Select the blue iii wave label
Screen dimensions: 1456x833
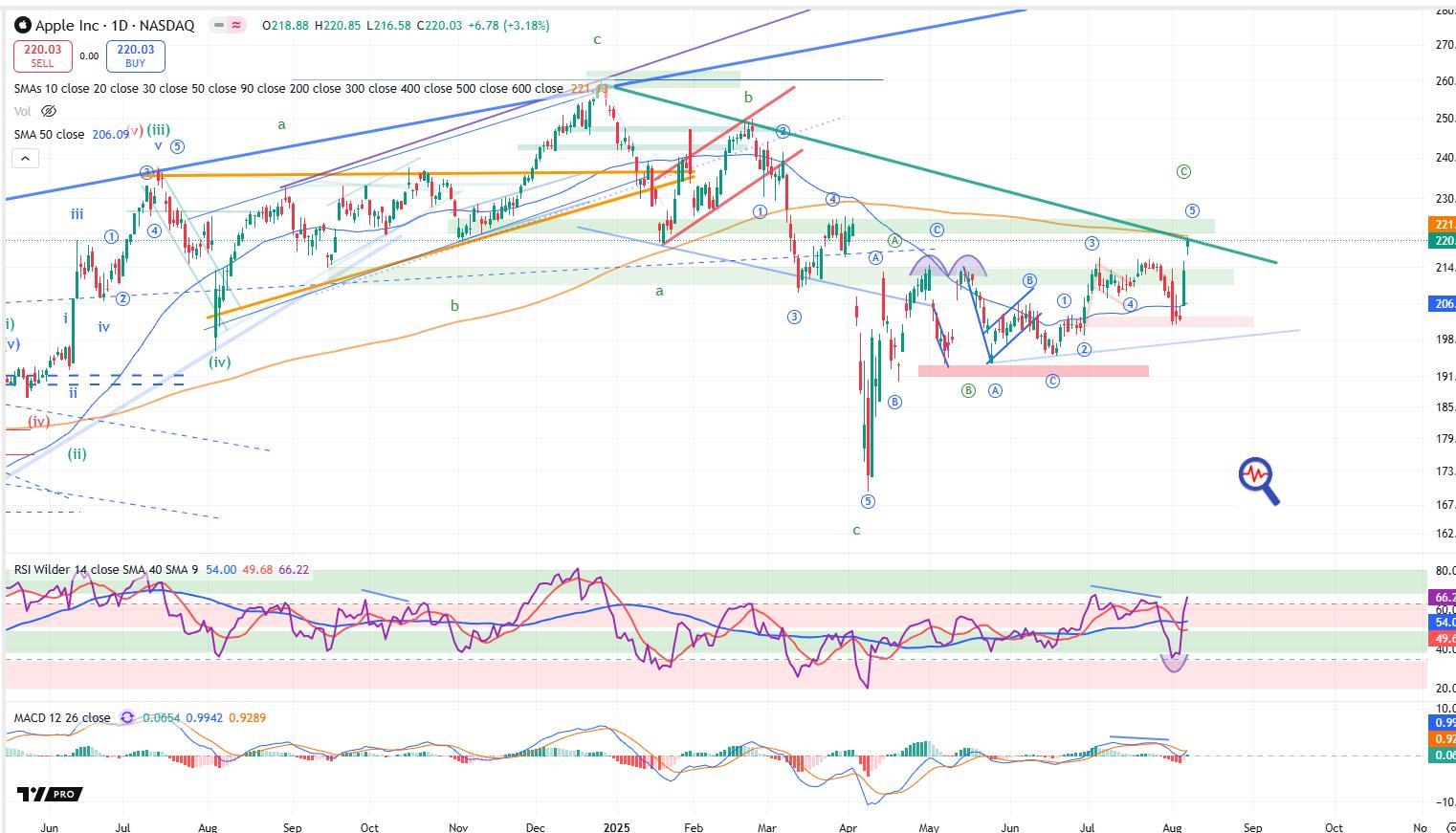[77, 214]
